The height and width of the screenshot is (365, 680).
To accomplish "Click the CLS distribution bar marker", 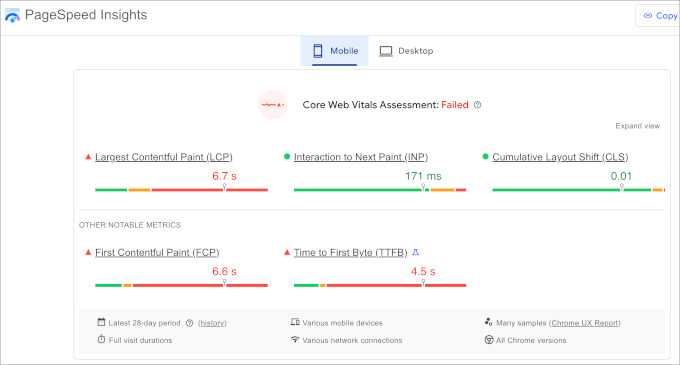I will point(621,187).
